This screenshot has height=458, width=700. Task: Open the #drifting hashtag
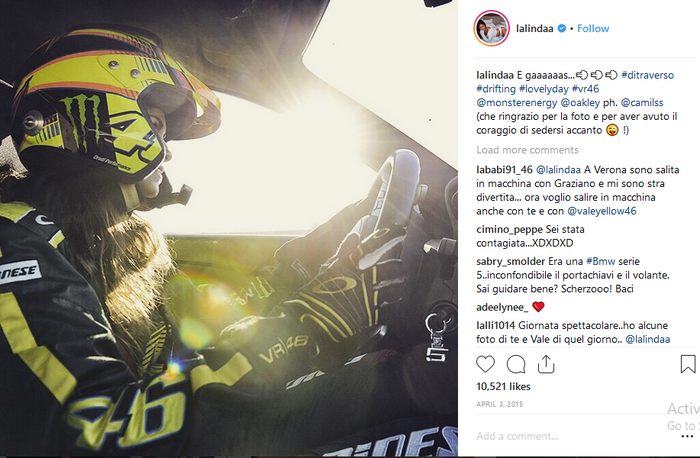pyautogui.click(x=496, y=89)
